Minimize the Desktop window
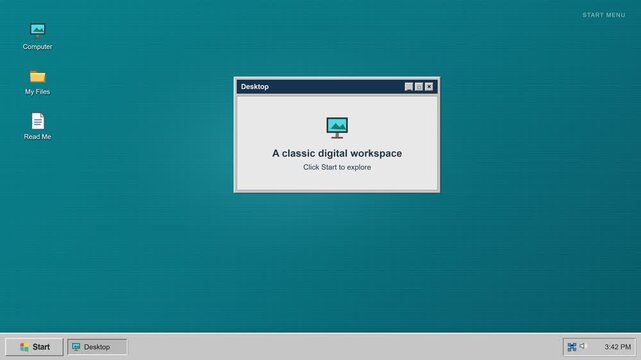This screenshot has width=641, height=360. click(x=408, y=87)
